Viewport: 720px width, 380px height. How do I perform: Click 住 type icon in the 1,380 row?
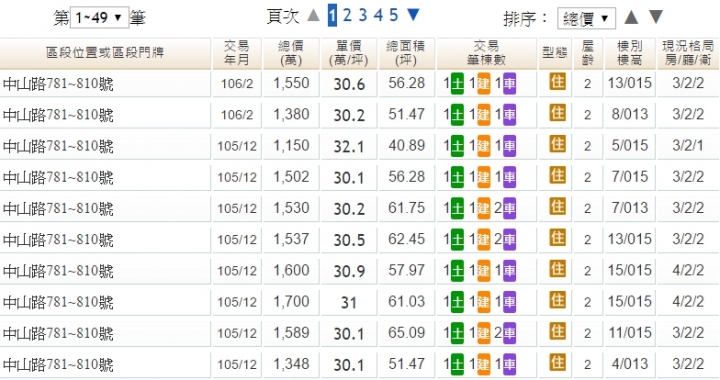click(x=557, y=113)
